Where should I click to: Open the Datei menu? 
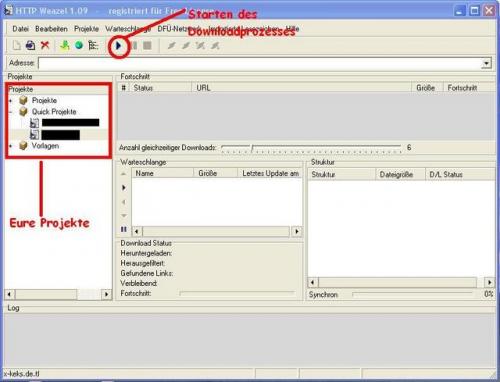(x=20, y=29)
